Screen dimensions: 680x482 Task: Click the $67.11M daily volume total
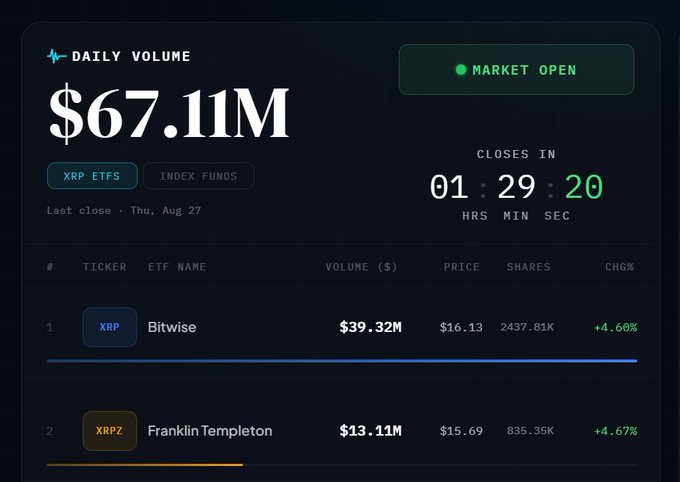pyautogui.click(x=169, y=113)
